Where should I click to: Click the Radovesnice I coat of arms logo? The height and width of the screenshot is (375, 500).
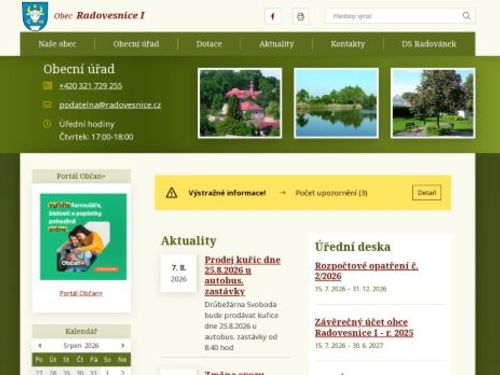coord(35,16)
